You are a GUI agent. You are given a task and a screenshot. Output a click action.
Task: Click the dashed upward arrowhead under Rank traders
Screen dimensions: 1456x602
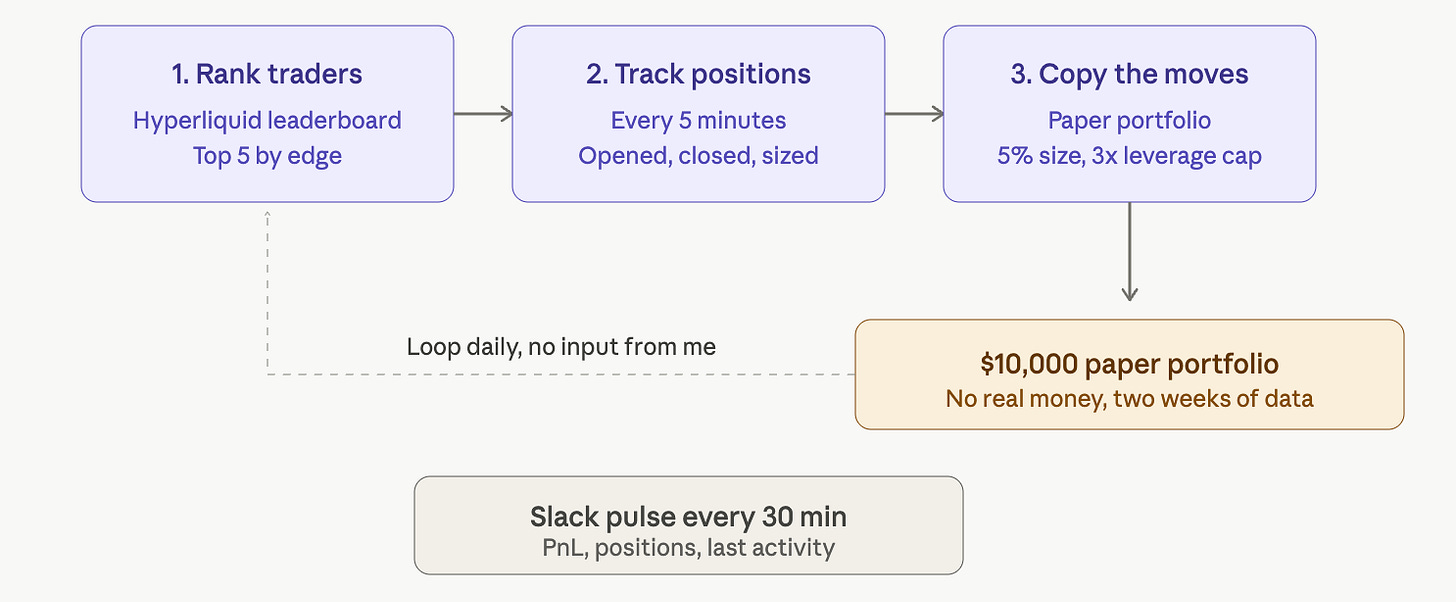[x=267, y=214]
